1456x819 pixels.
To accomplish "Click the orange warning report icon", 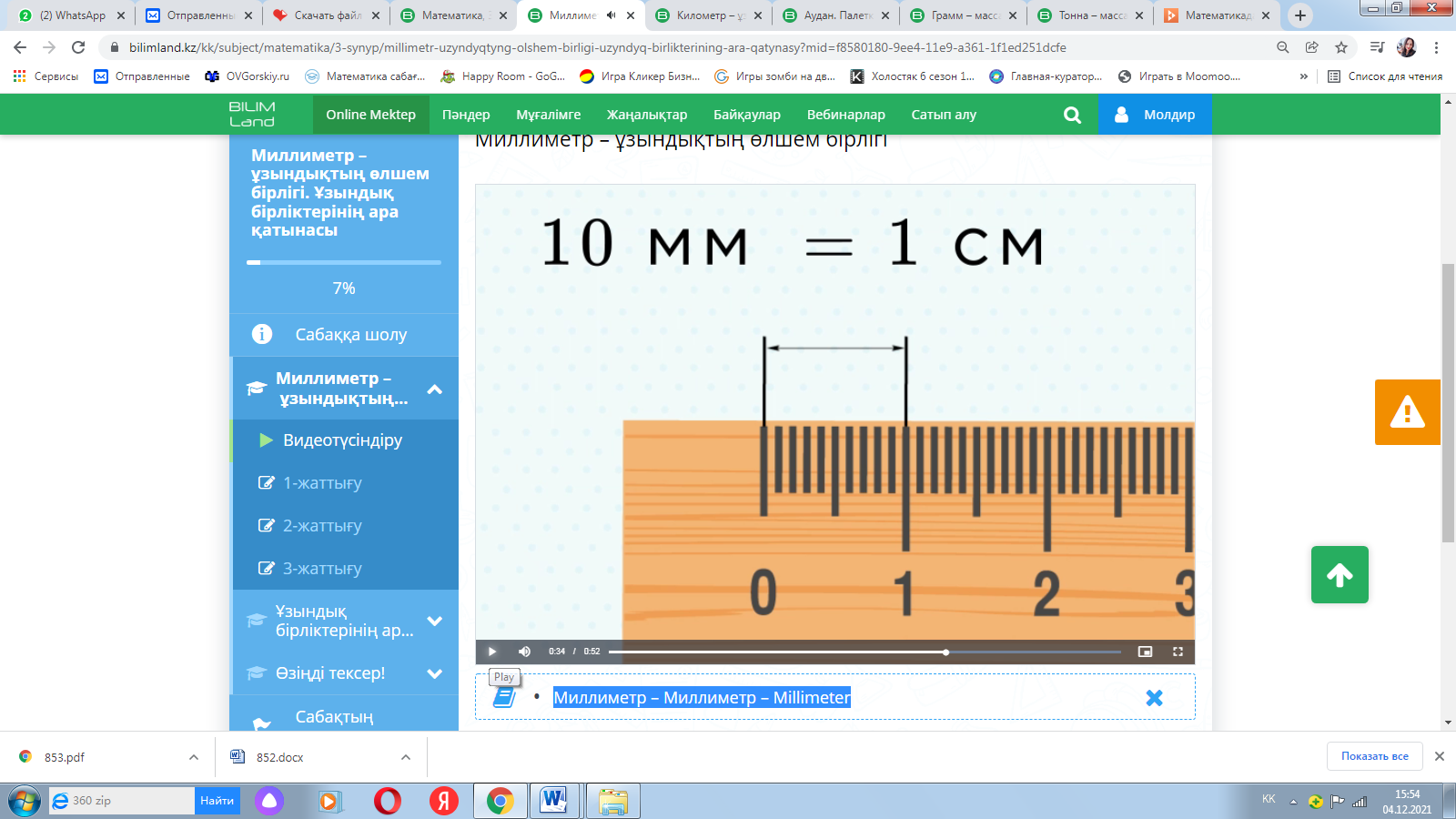I will pyautogui.click(x=1408, y=412).
